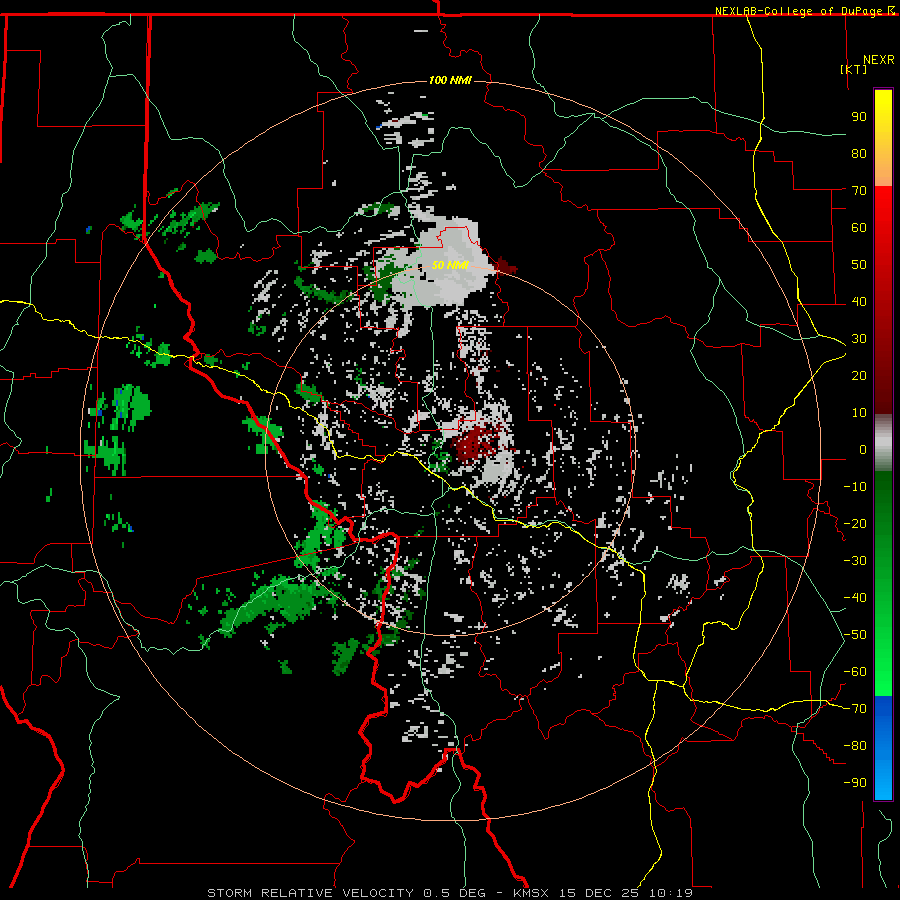Screen dimensions: 900x900
Task: Click the -50 value on velocity scale
Action: click(855, 635)
